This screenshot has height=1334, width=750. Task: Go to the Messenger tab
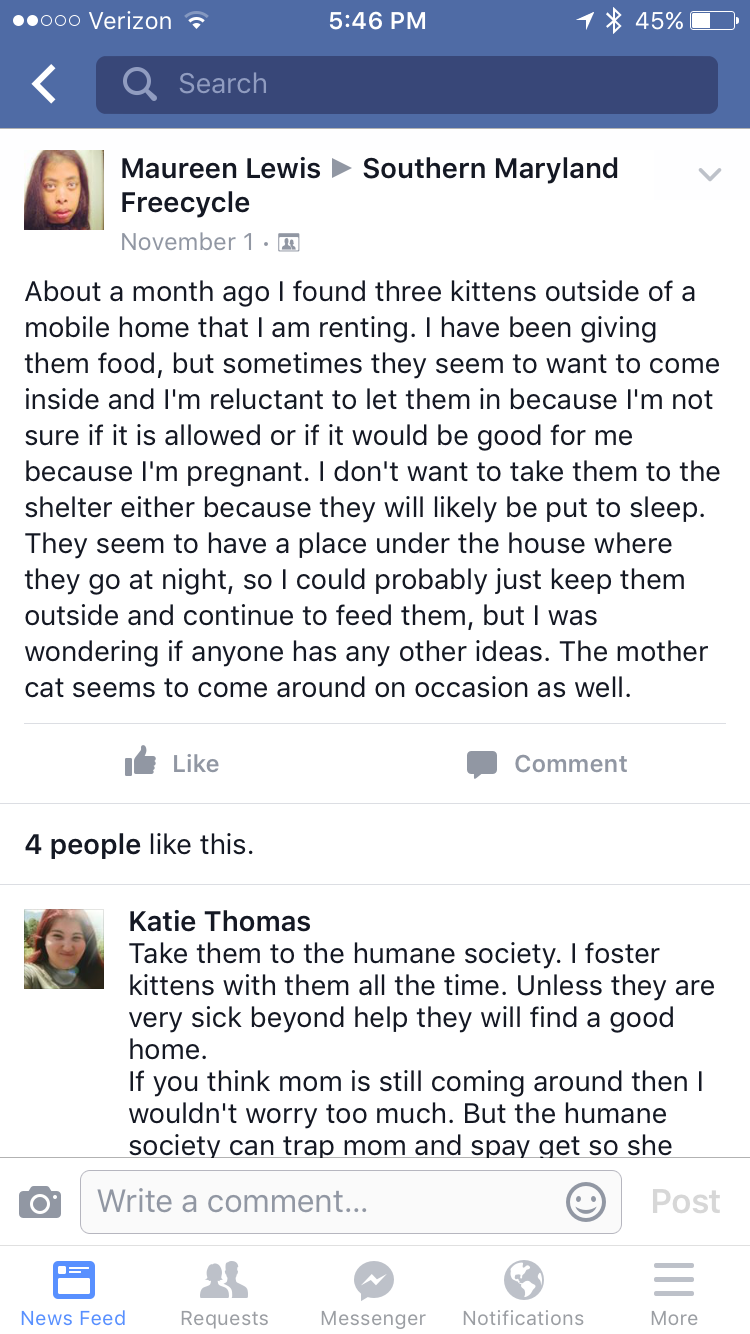(373, 1290)
